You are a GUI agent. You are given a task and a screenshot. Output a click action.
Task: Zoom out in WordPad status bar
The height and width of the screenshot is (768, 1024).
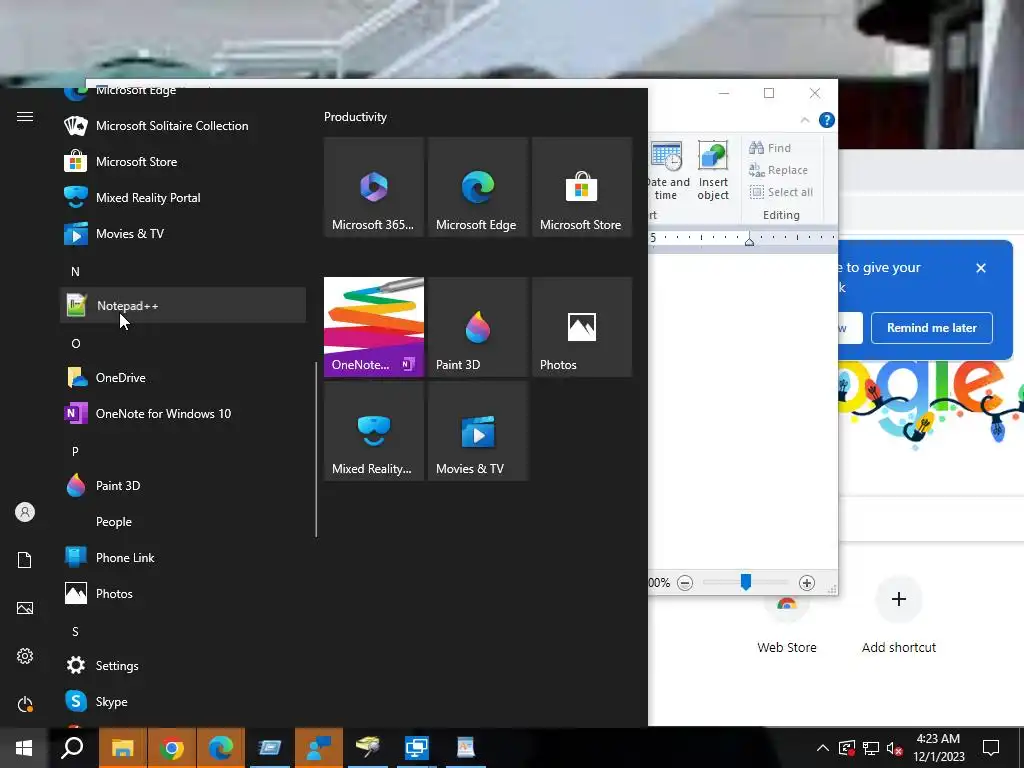684,583
